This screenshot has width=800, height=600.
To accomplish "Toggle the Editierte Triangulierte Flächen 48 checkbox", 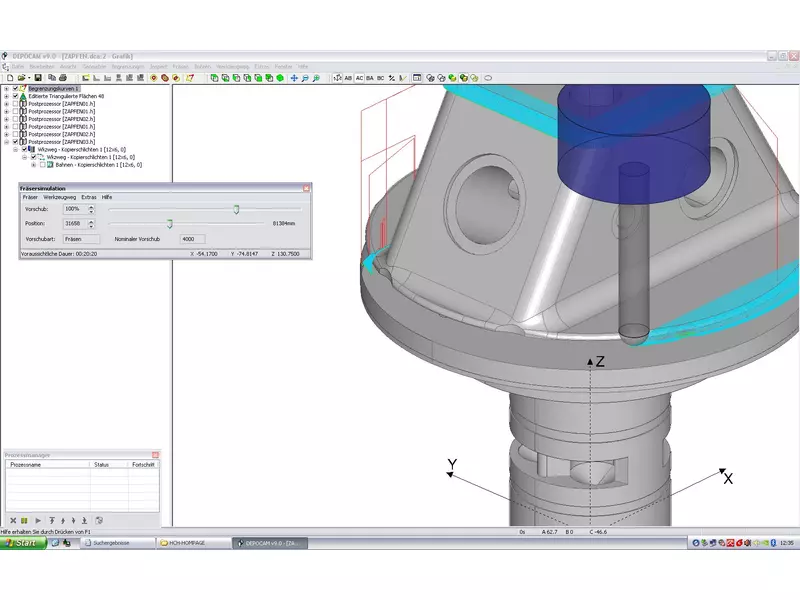I will click(16, 96).
